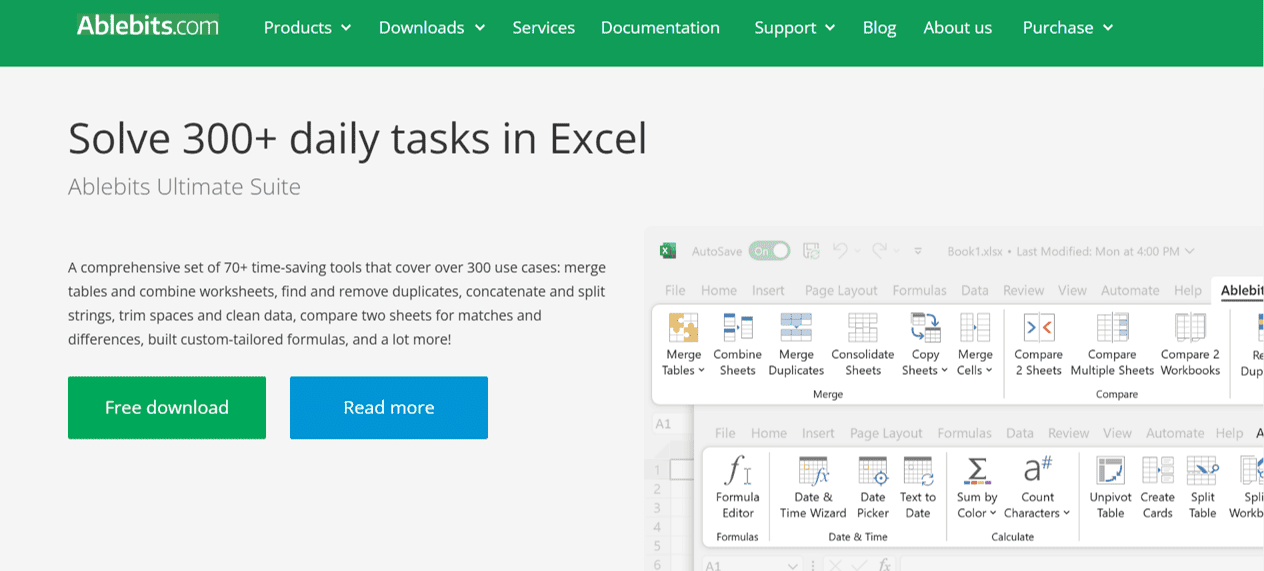Select the Insert tab in upper ribbon
This screenshot has width=1264, height=571.
tap(768, 290)
